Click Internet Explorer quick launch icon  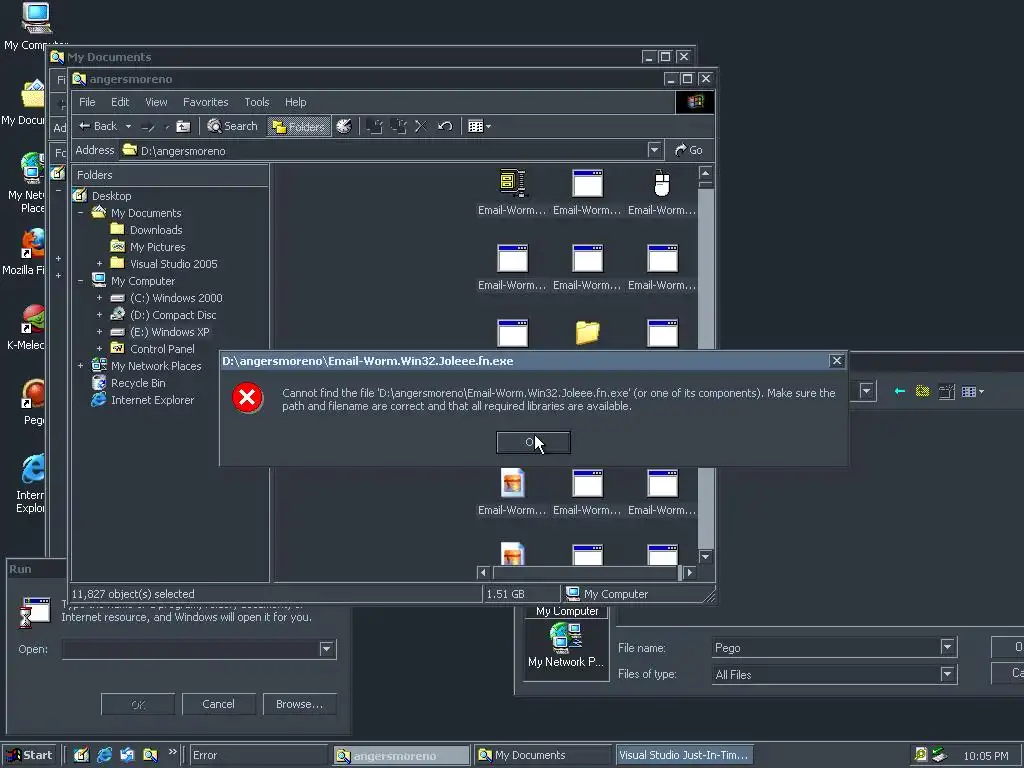(104, 755)
